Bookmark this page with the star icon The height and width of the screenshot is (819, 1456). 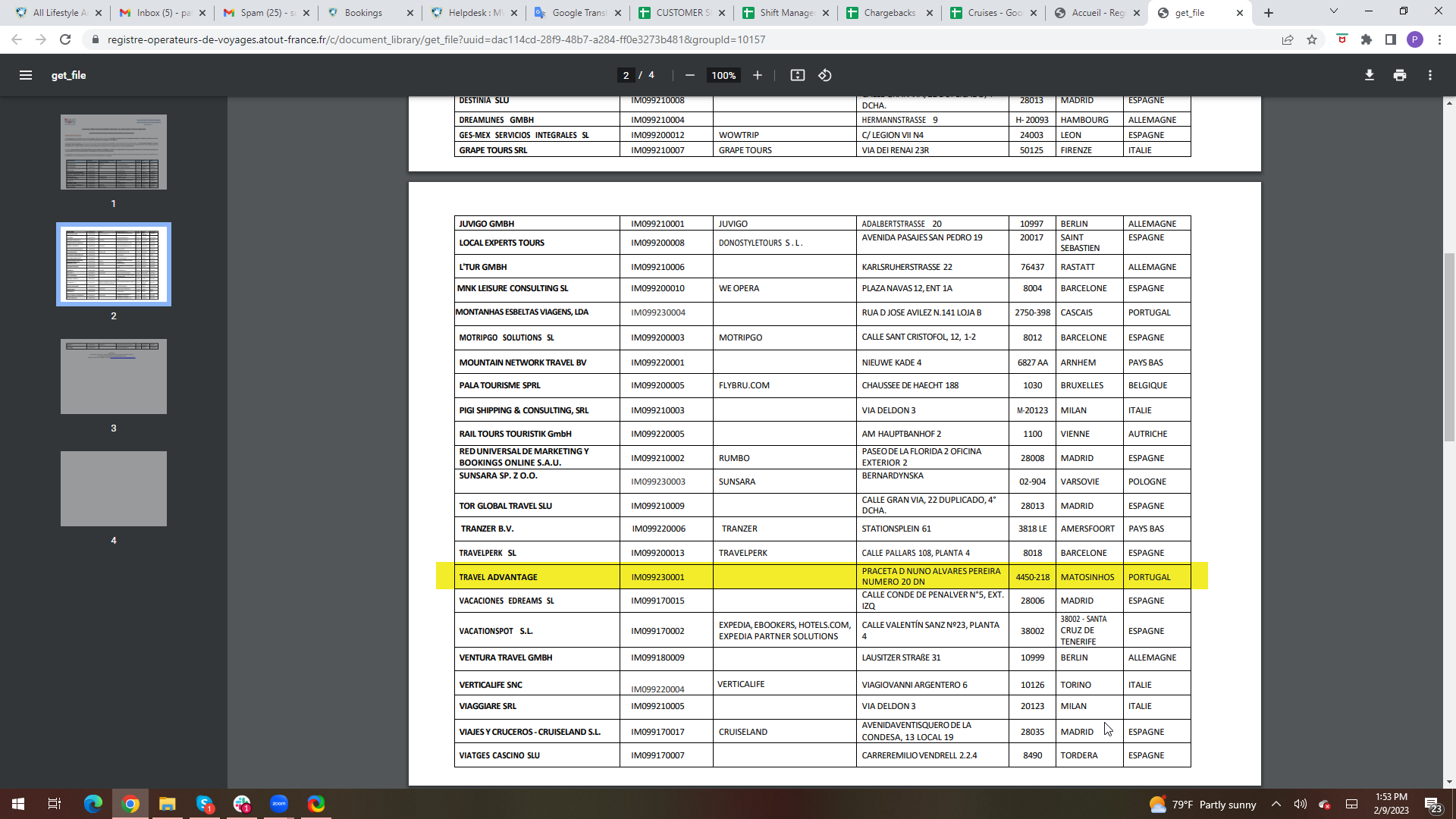coord(1312,39)
